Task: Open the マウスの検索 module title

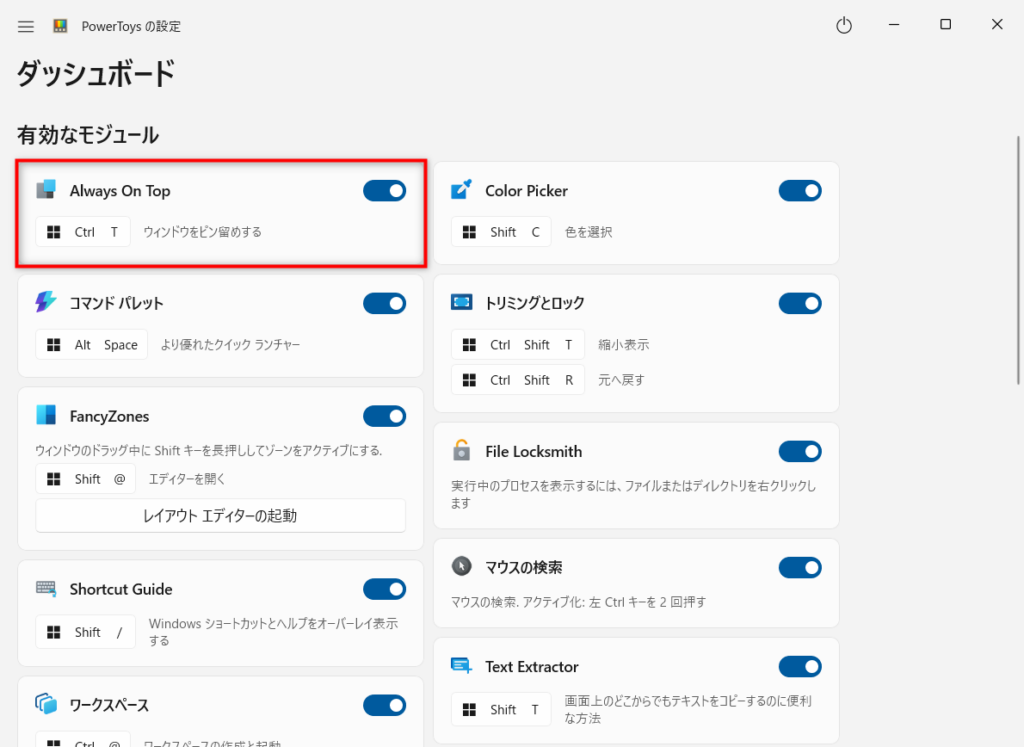Action: click(x=523, y=567)
